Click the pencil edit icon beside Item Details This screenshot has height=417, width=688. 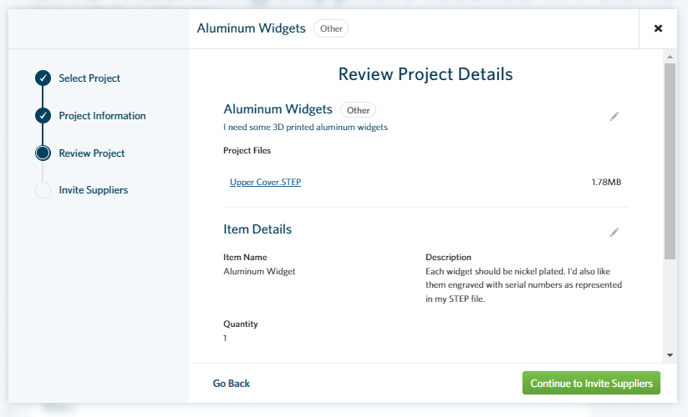[x=614, y=232]
